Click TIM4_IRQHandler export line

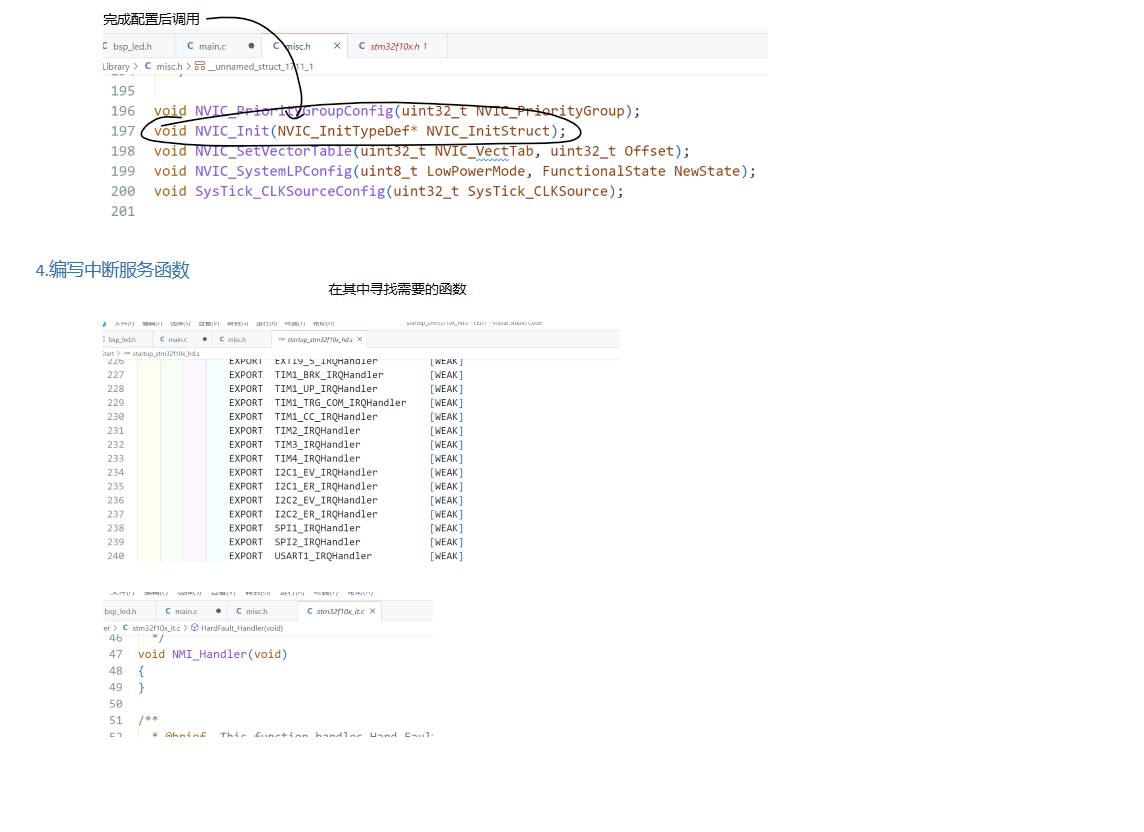click(346, 458)
